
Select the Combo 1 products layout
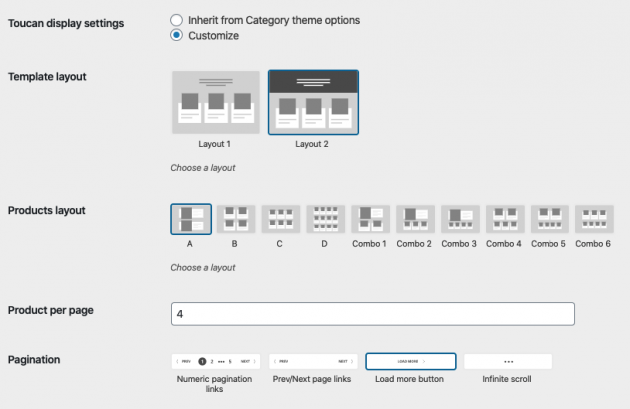[x=369, y=220]
